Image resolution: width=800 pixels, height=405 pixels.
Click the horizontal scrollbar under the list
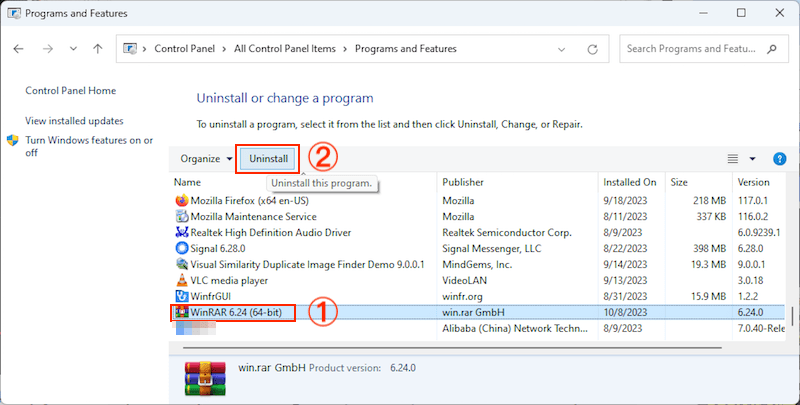[x=452, y=348]
